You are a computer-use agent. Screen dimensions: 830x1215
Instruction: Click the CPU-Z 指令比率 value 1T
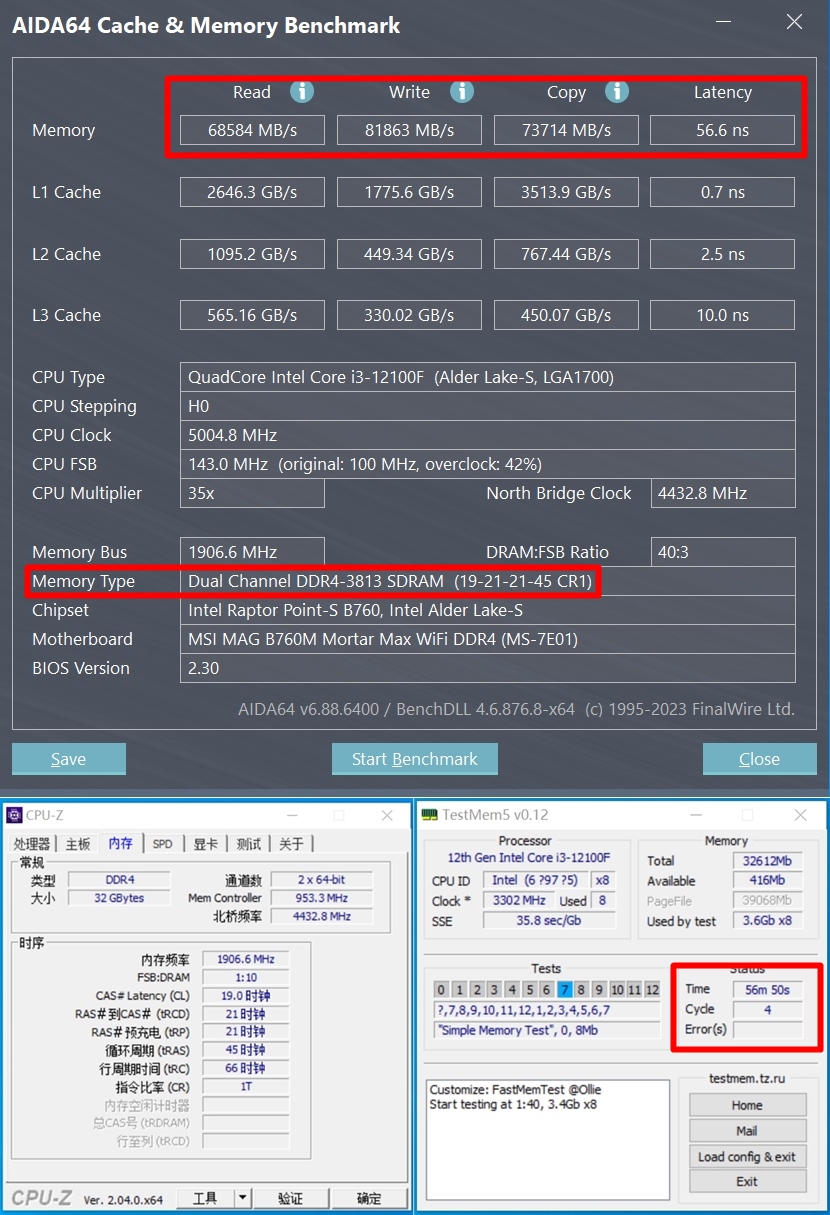pos(245,1086)
